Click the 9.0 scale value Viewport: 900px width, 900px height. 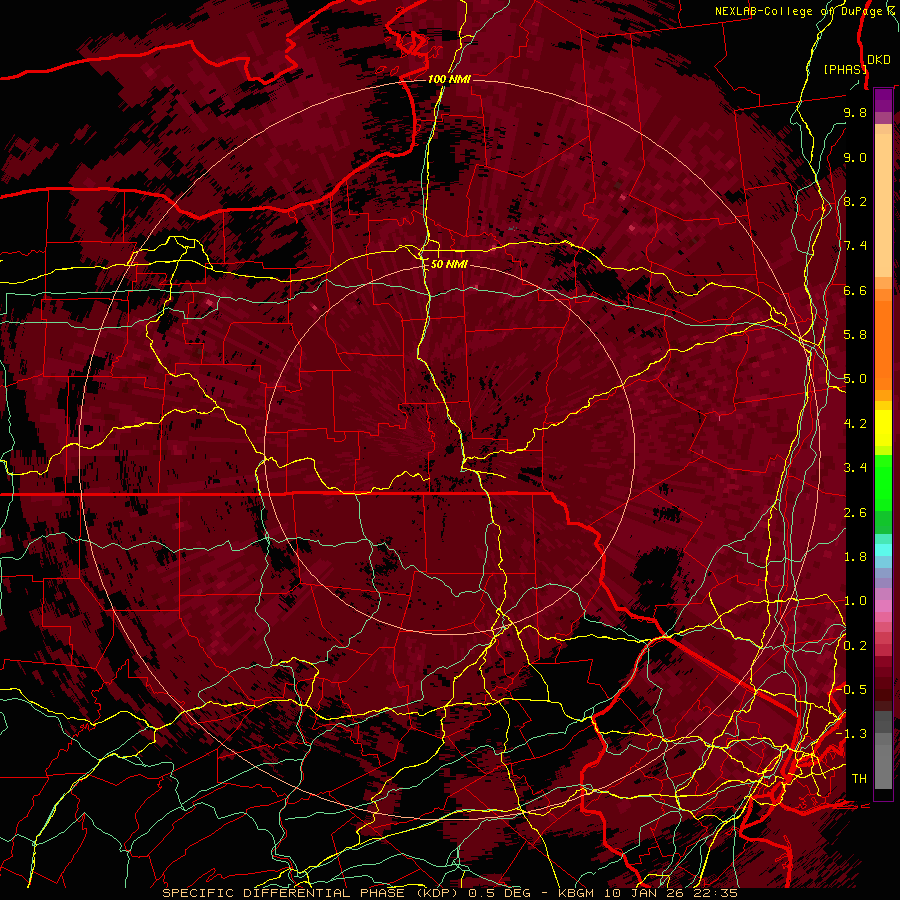pos(855,157)
